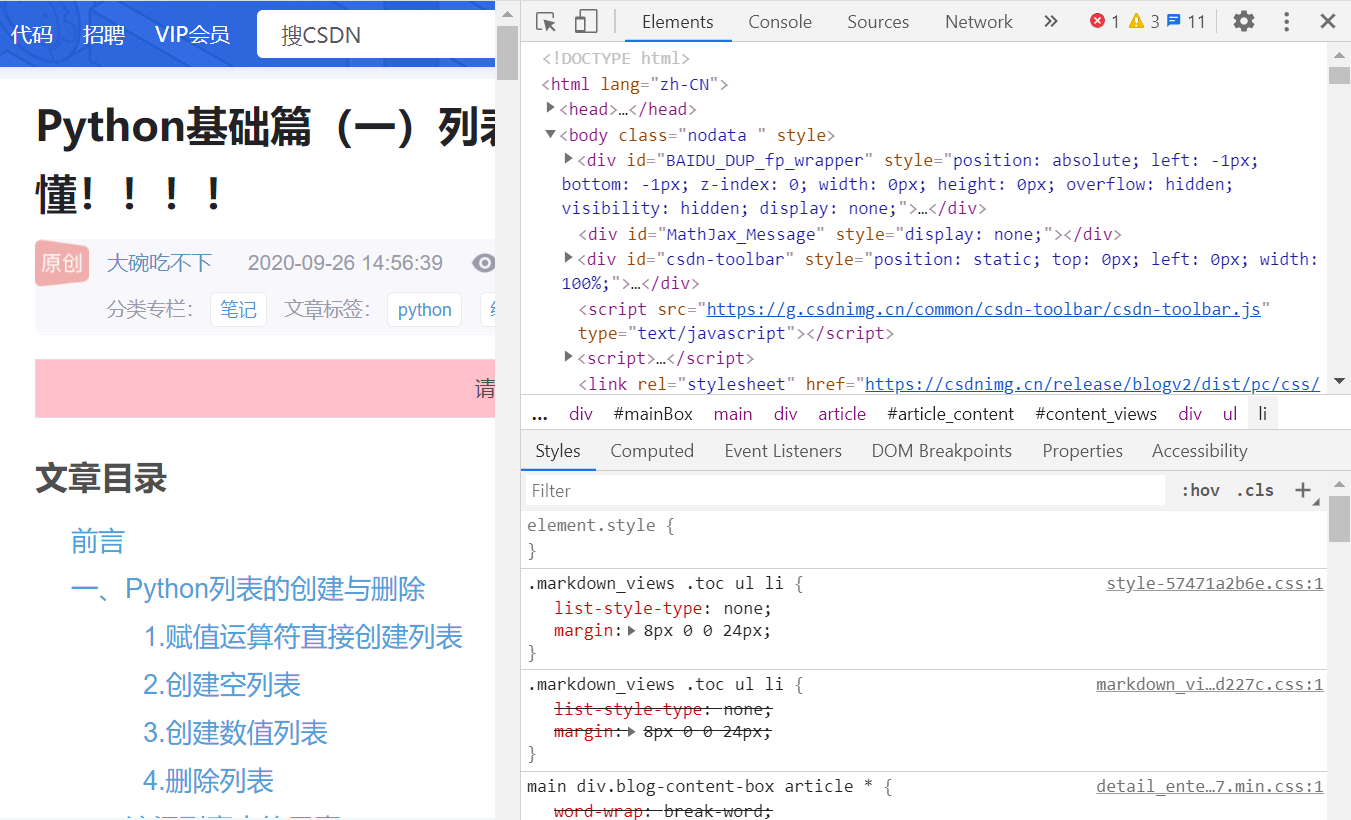Open the csdn-toolbar.js script URL
The height and width of the screenshot is (820, 1351).
click(984, 309)
